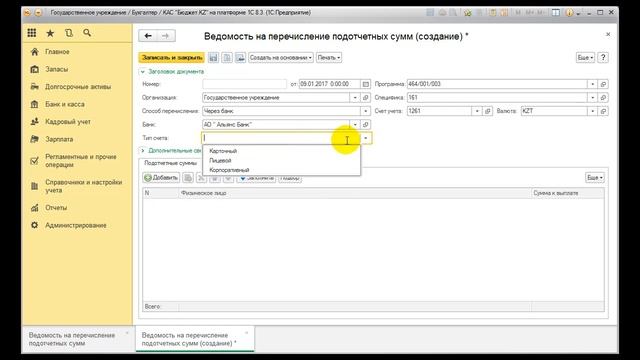Click Сумма к выплате column header
This screenshot has height=360, width=640.
(567, 193)
